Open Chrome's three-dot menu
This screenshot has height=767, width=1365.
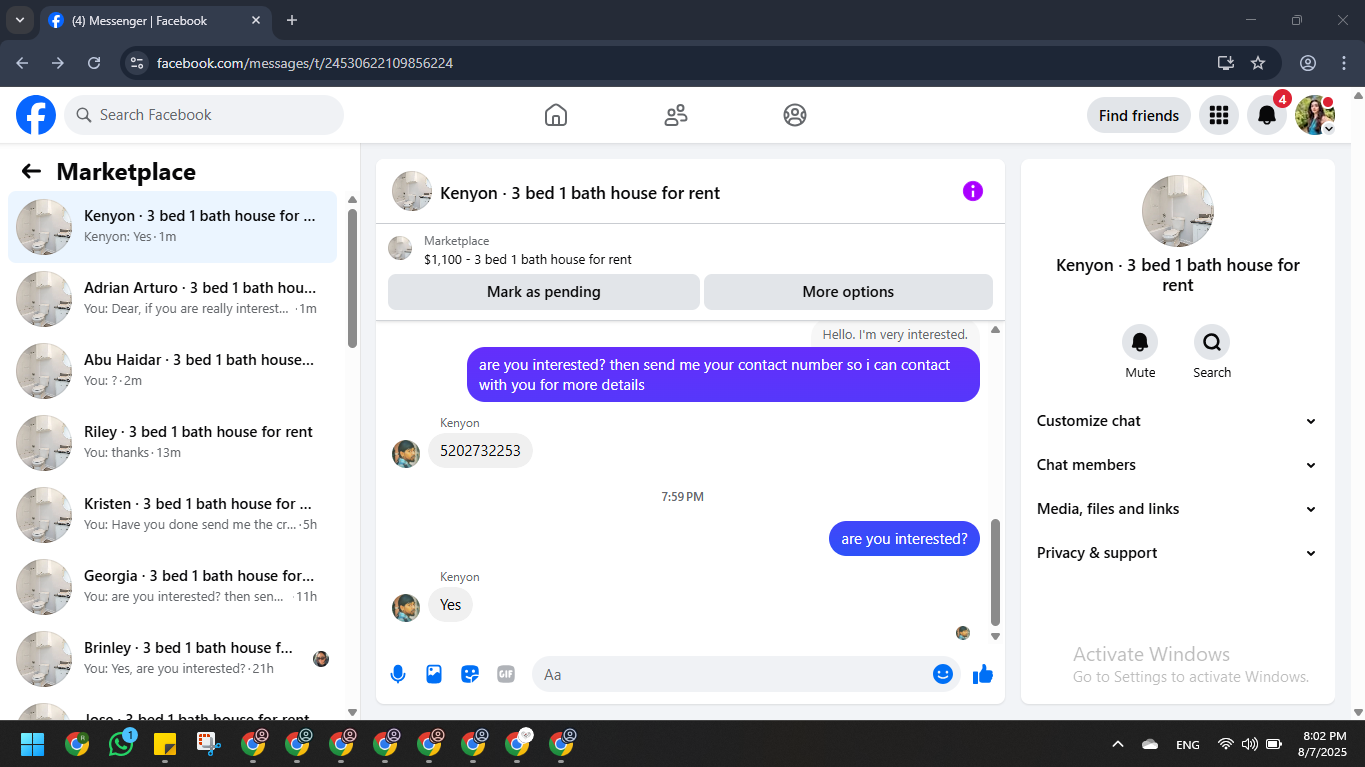coord(1344,63)
